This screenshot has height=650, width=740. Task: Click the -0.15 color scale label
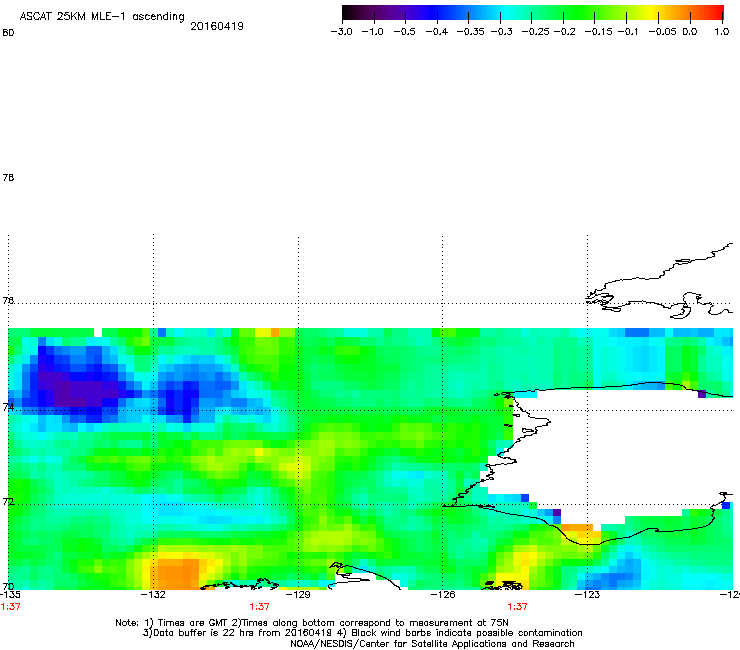point(598,32)
